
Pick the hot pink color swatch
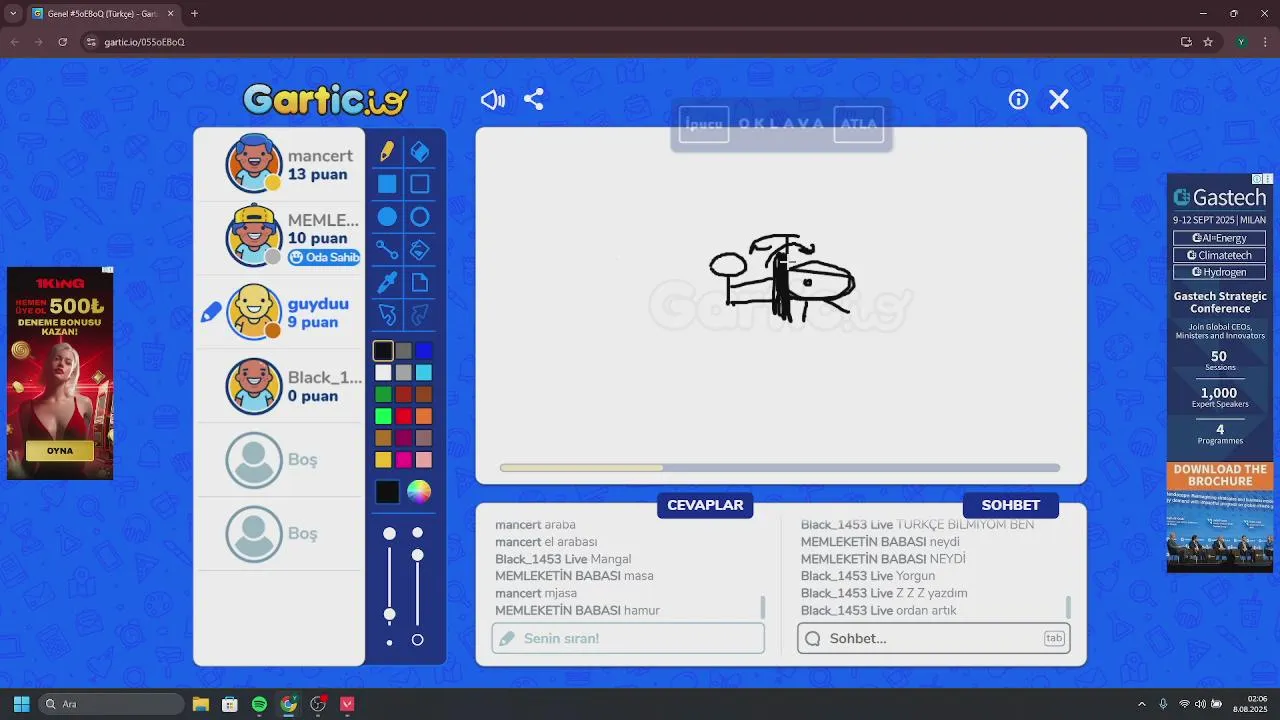403,460
